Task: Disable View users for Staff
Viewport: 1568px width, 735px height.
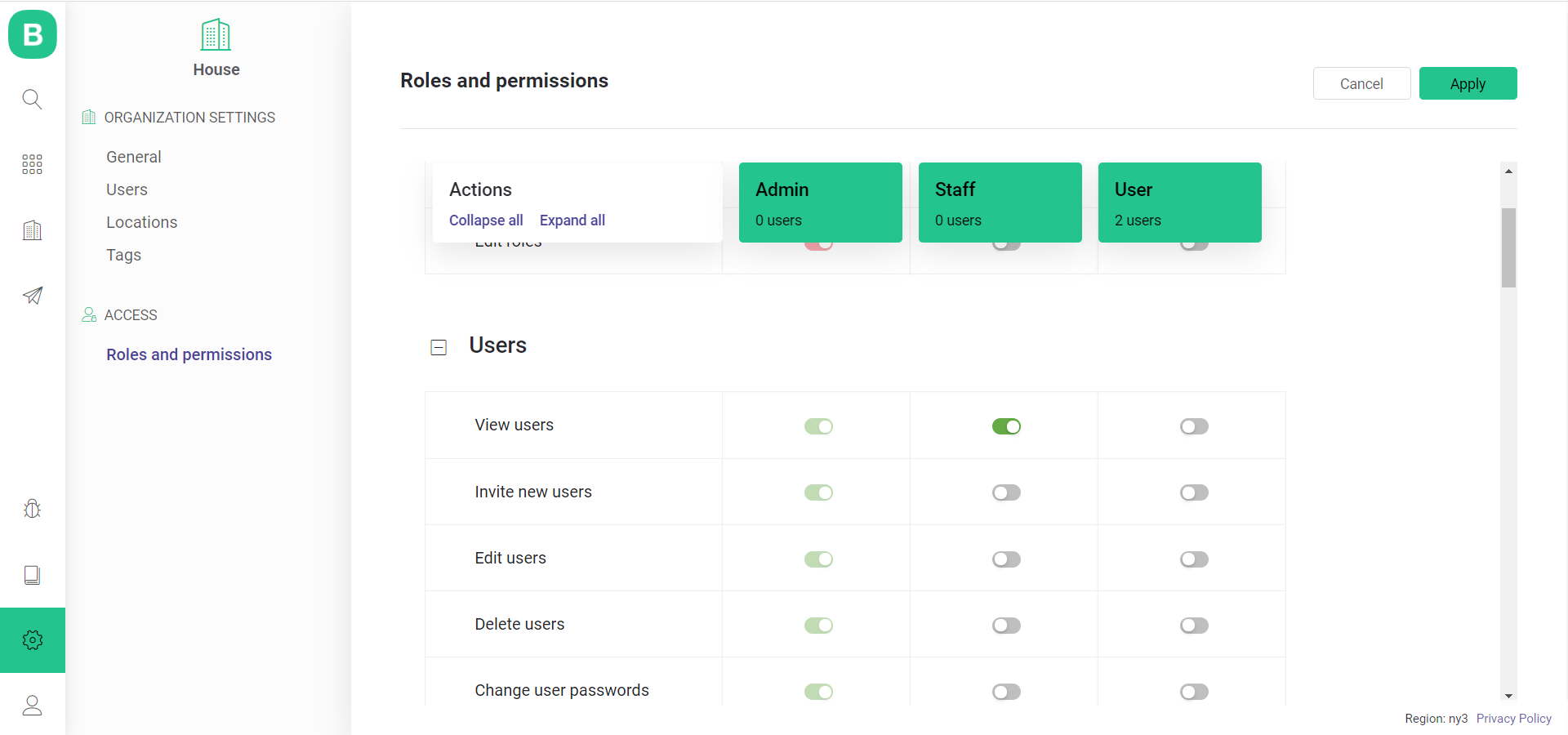Action: pyautogui.click(x=1006, y=426)
